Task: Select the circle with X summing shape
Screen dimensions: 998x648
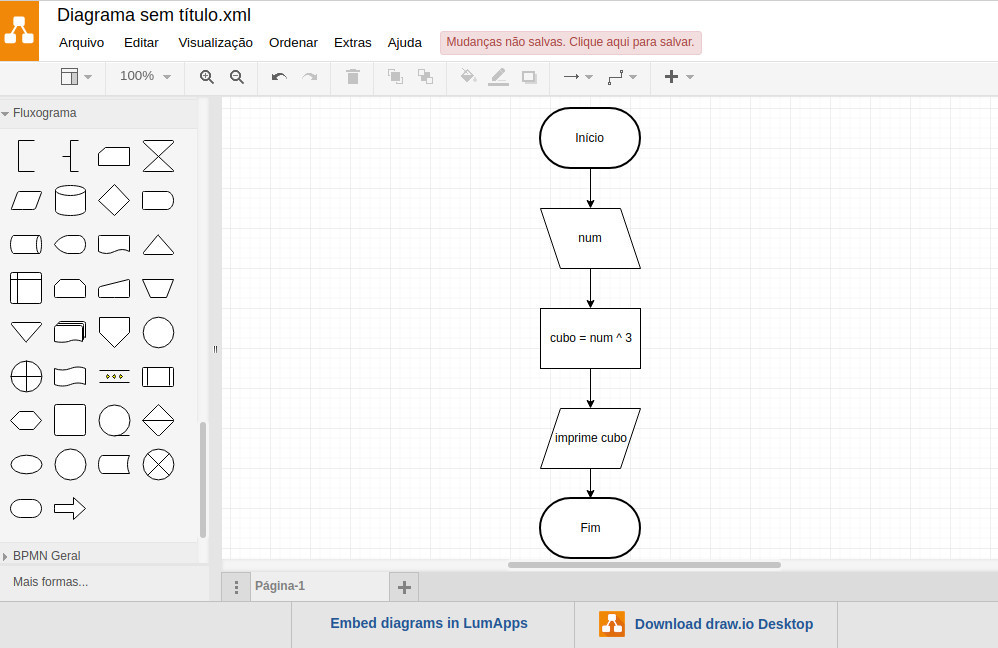Action: 158,464
